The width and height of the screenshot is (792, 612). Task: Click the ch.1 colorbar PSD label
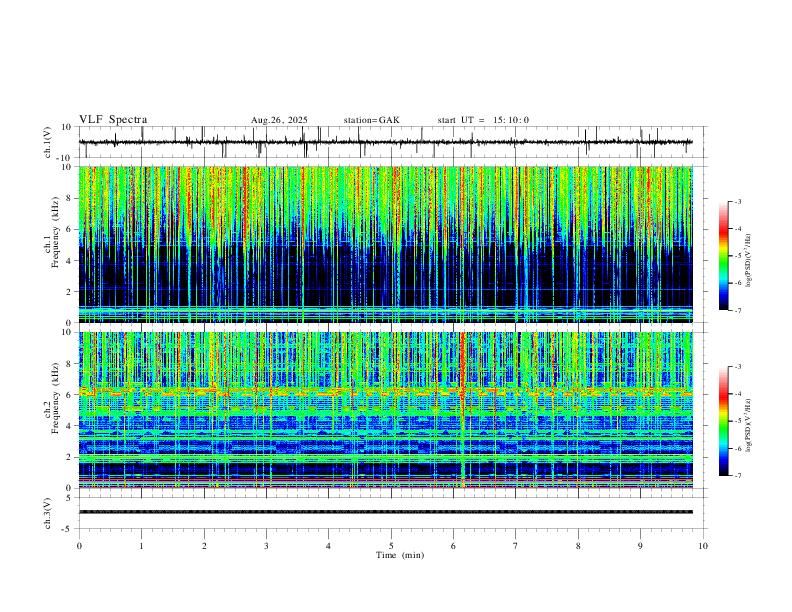(x=748, y=261)
